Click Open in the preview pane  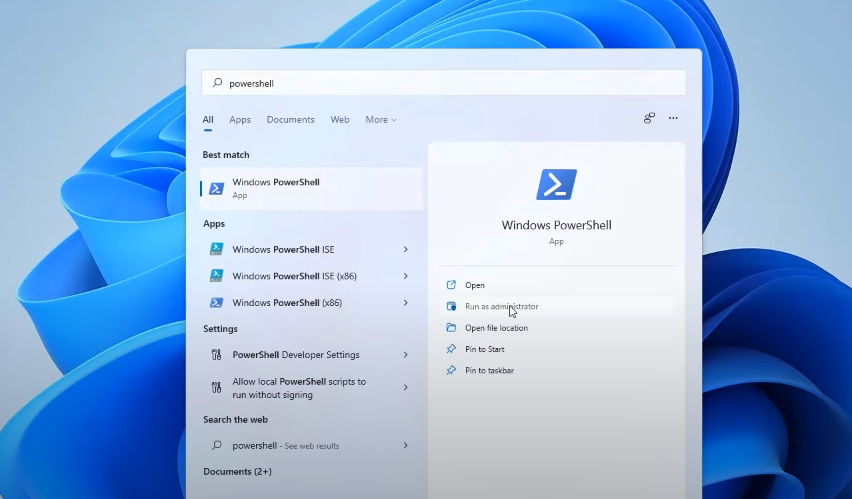pos(475,285)
